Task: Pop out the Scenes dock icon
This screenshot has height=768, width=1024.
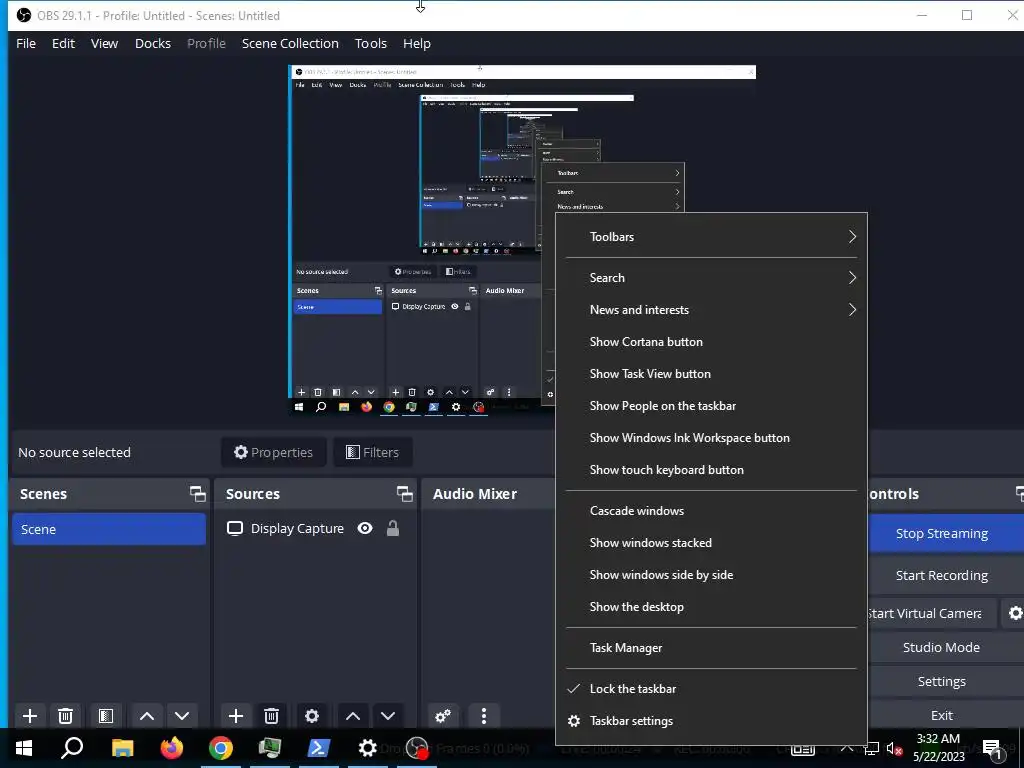Action: (197, 494)
